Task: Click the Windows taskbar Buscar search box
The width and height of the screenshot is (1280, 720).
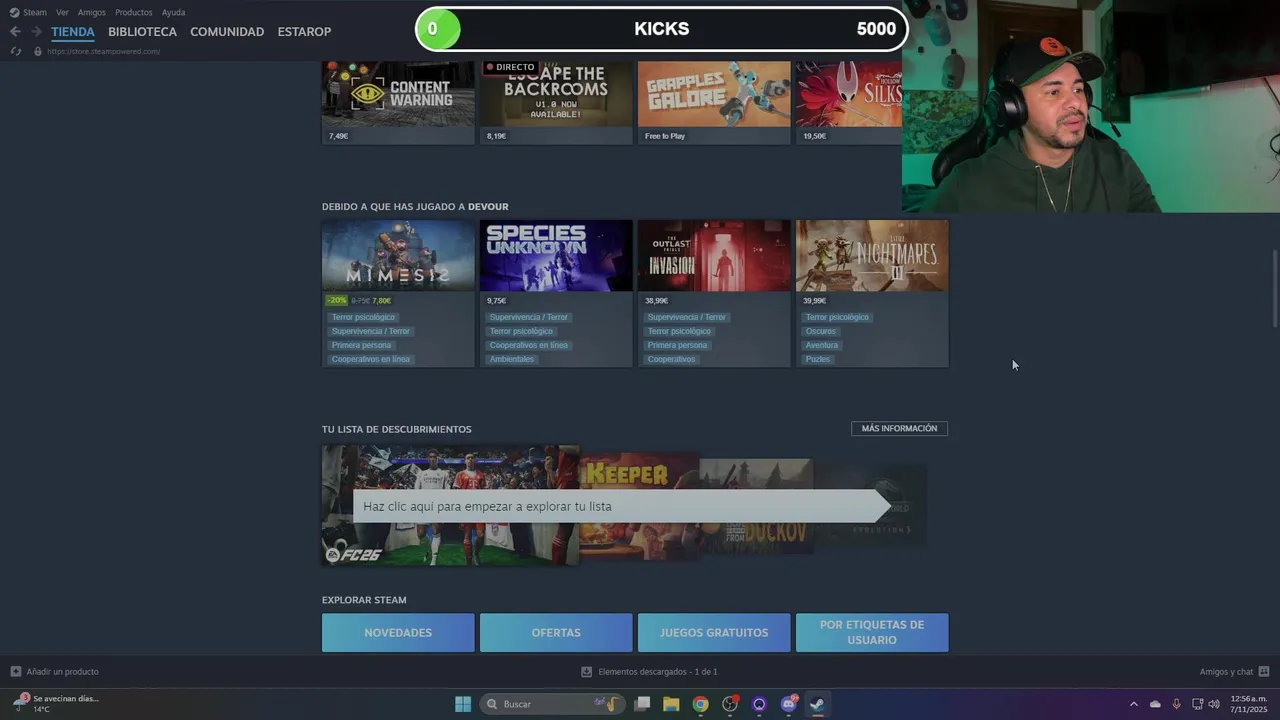Action: point(551,704)
